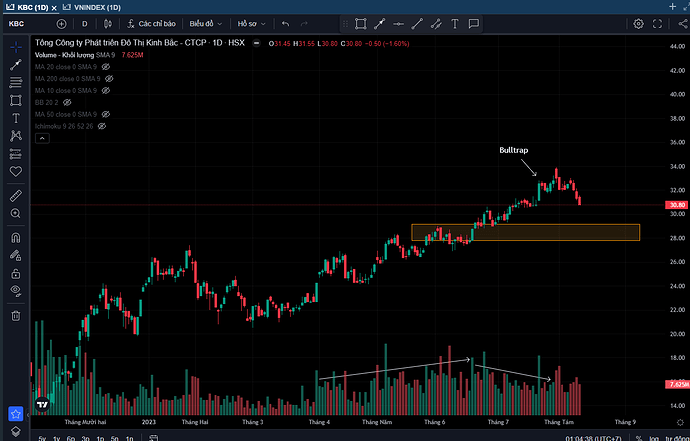The image size is (690, 441).
Task: Select the Bulltrap text annotation
Action: 514,150
